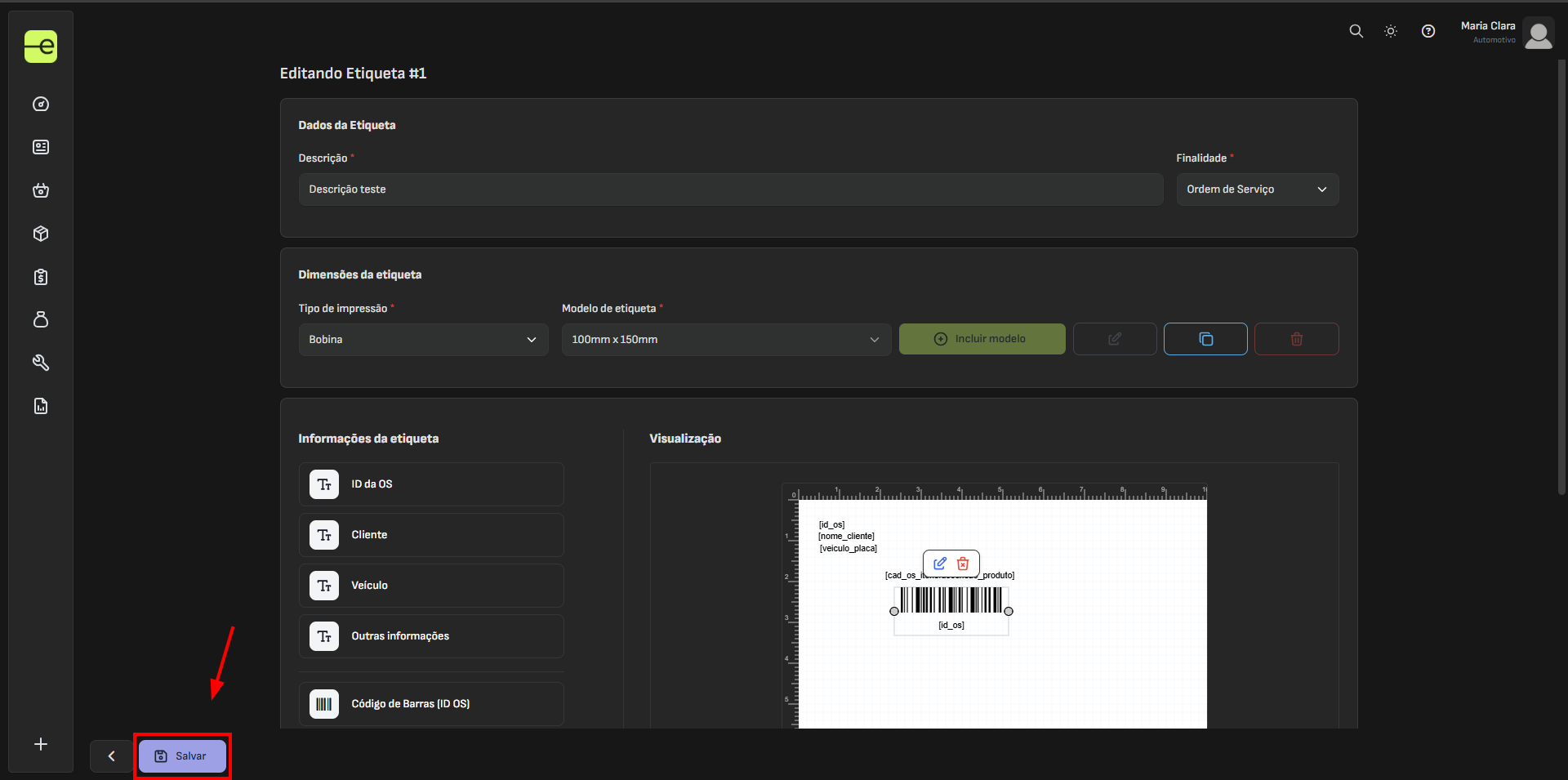Add ID da OS field to label
1568x780 pixels.
click(431, 484)
